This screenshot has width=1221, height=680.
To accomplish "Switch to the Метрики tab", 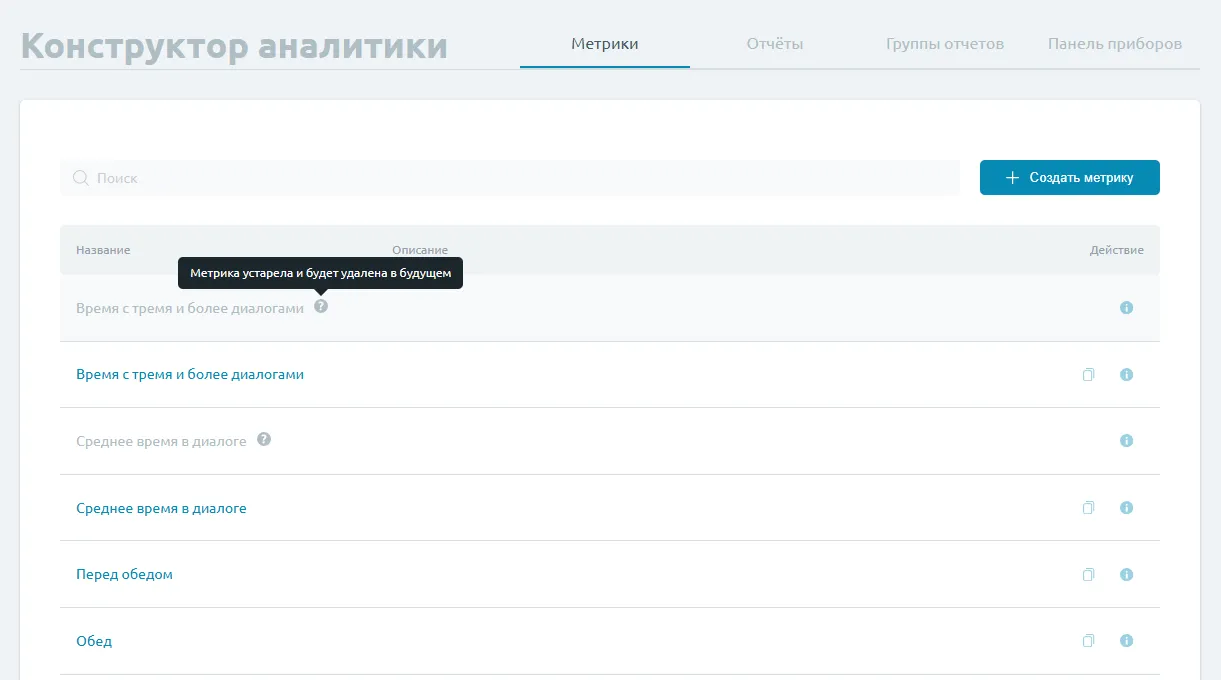I will (604, 44).
